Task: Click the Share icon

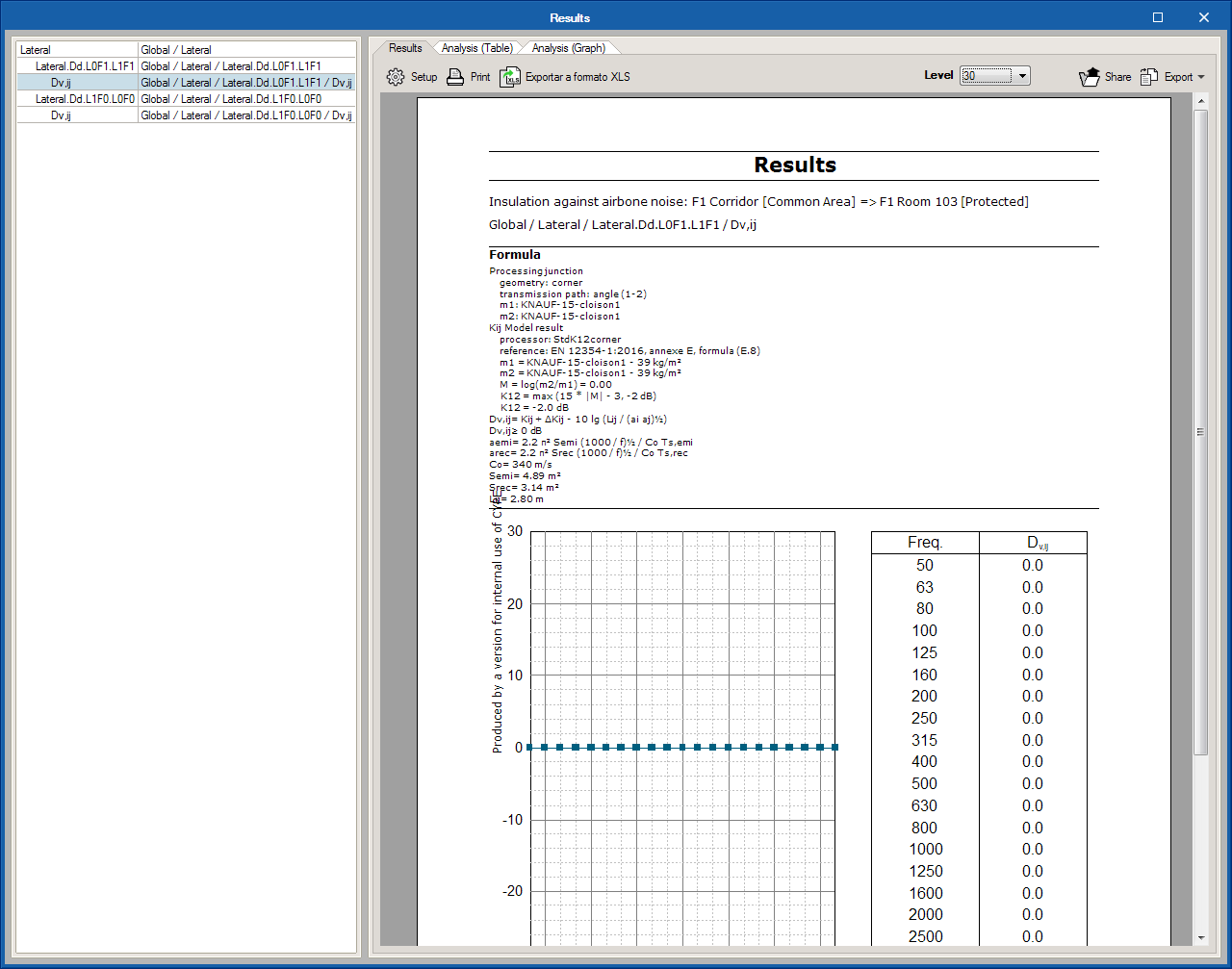Action: coord(1089,77)
